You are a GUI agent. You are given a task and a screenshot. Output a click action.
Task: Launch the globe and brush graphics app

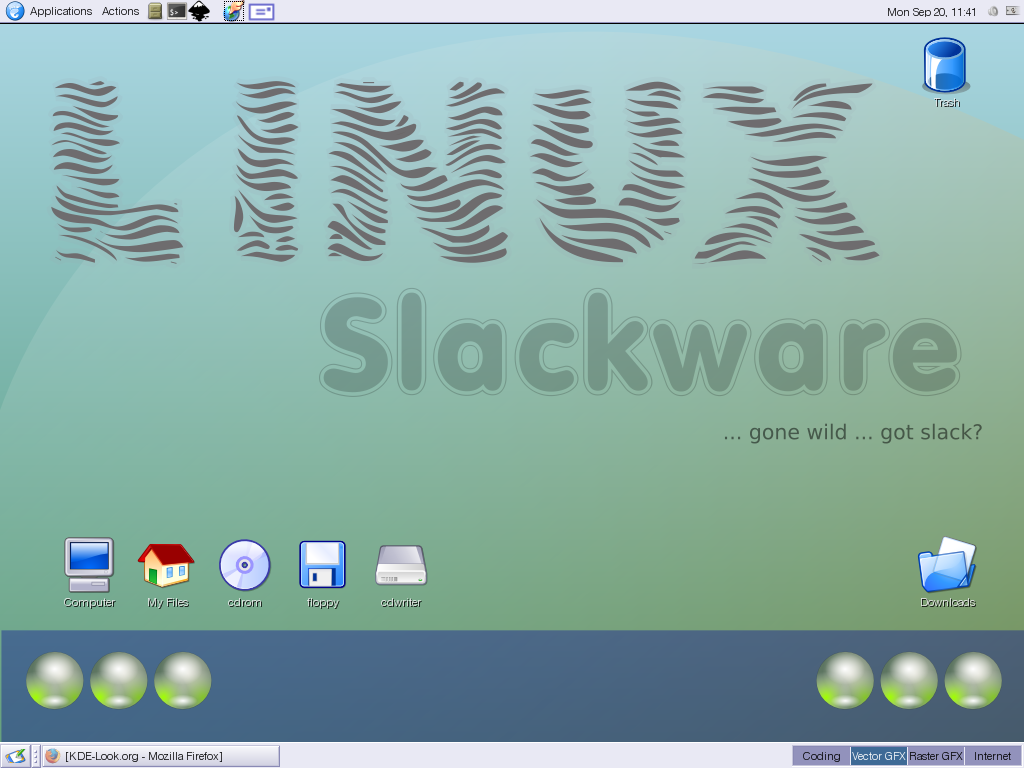point(233,11)
